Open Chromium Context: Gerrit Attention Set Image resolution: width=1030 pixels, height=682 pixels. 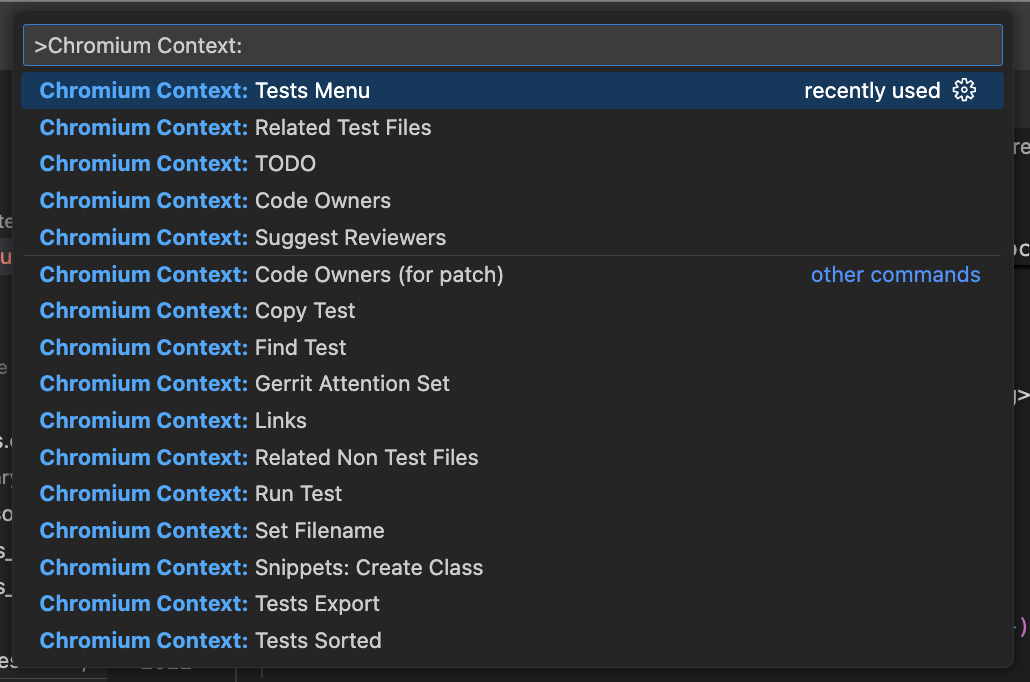point(512,384)
